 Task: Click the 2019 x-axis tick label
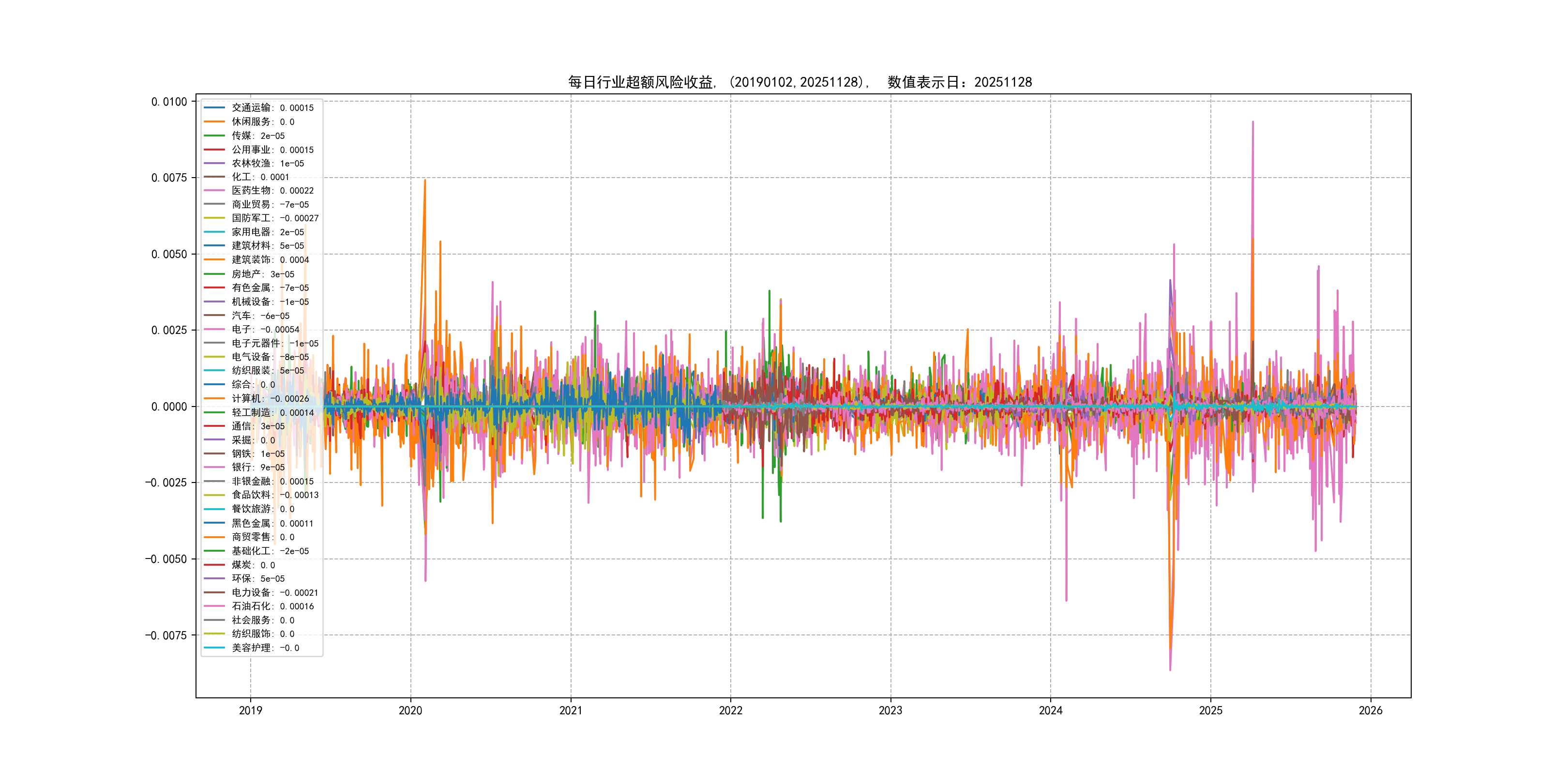pyautogui.click(x=250, y=710)
